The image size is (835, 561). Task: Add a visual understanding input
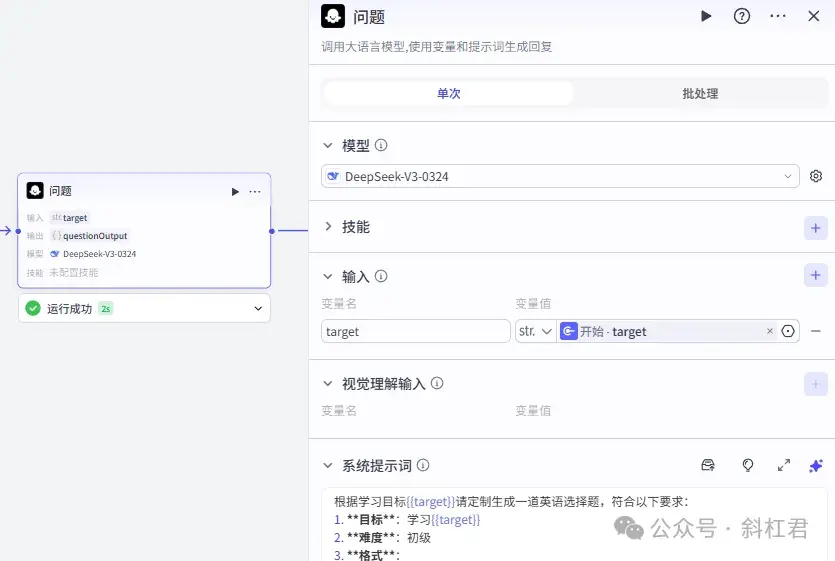pyautogui.click(x=815, y=384)
